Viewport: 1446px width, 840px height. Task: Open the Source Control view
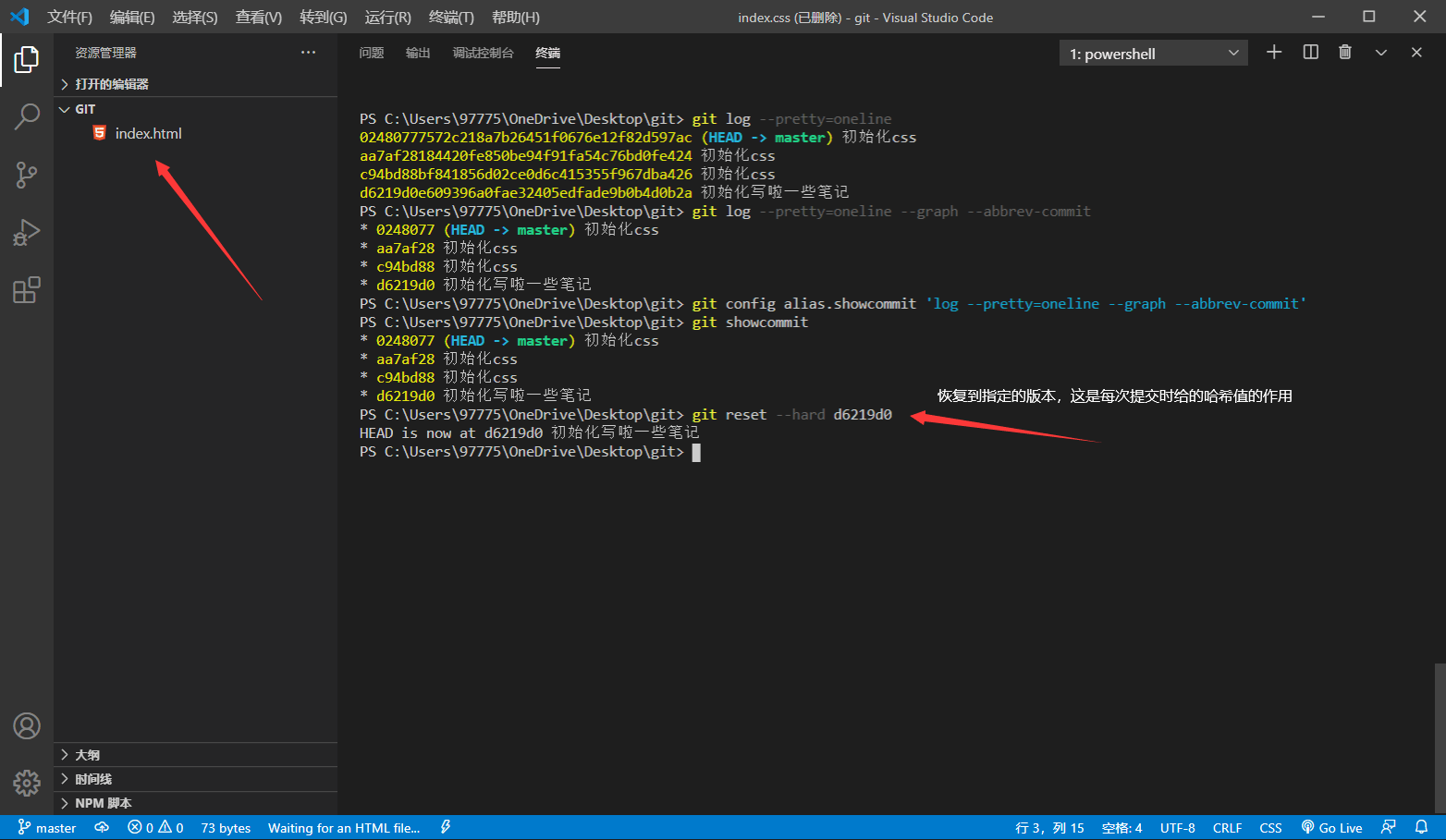point(27,175)
